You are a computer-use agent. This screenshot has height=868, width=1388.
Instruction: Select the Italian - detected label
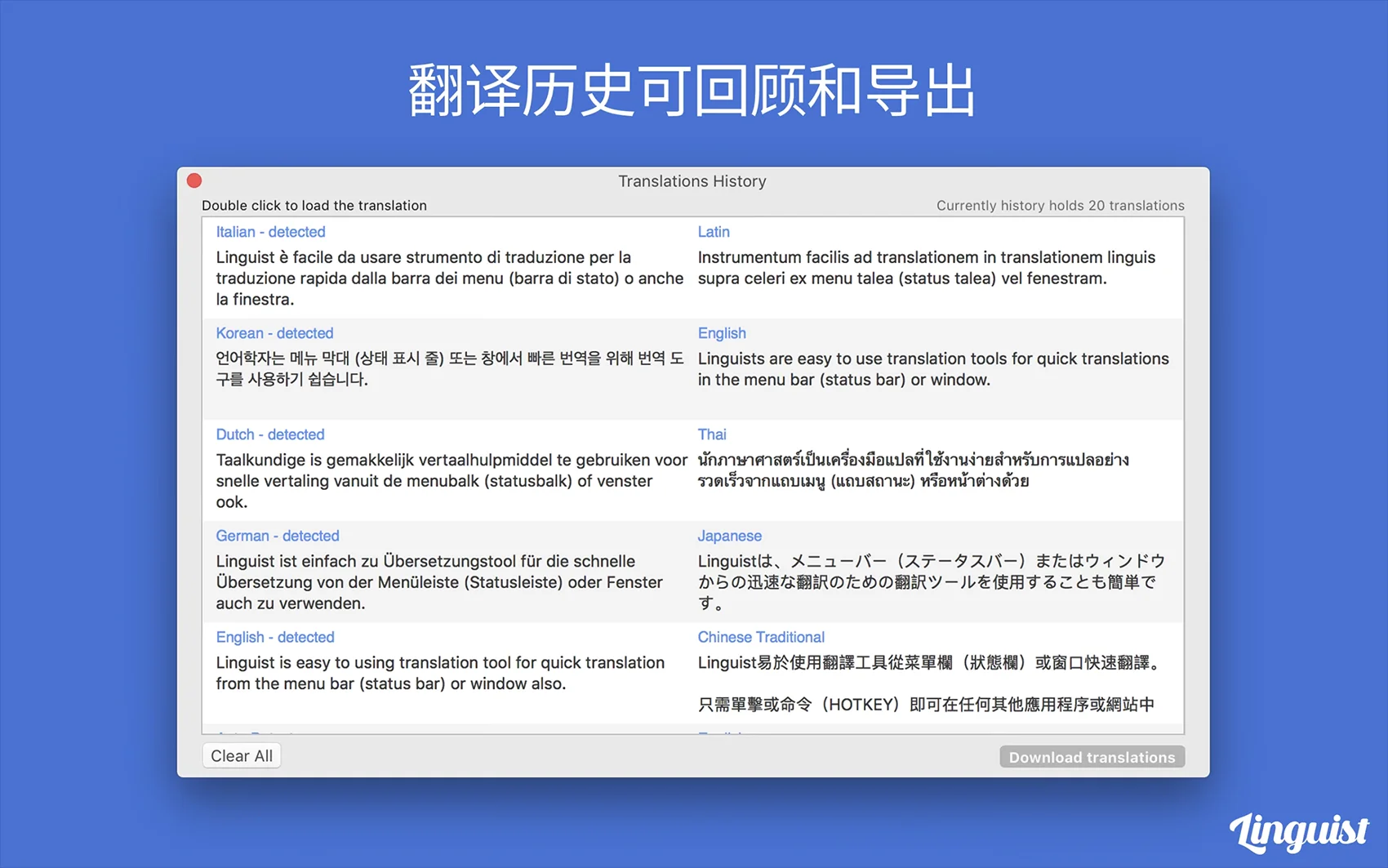pyautogui.click(x=270, y=232)
